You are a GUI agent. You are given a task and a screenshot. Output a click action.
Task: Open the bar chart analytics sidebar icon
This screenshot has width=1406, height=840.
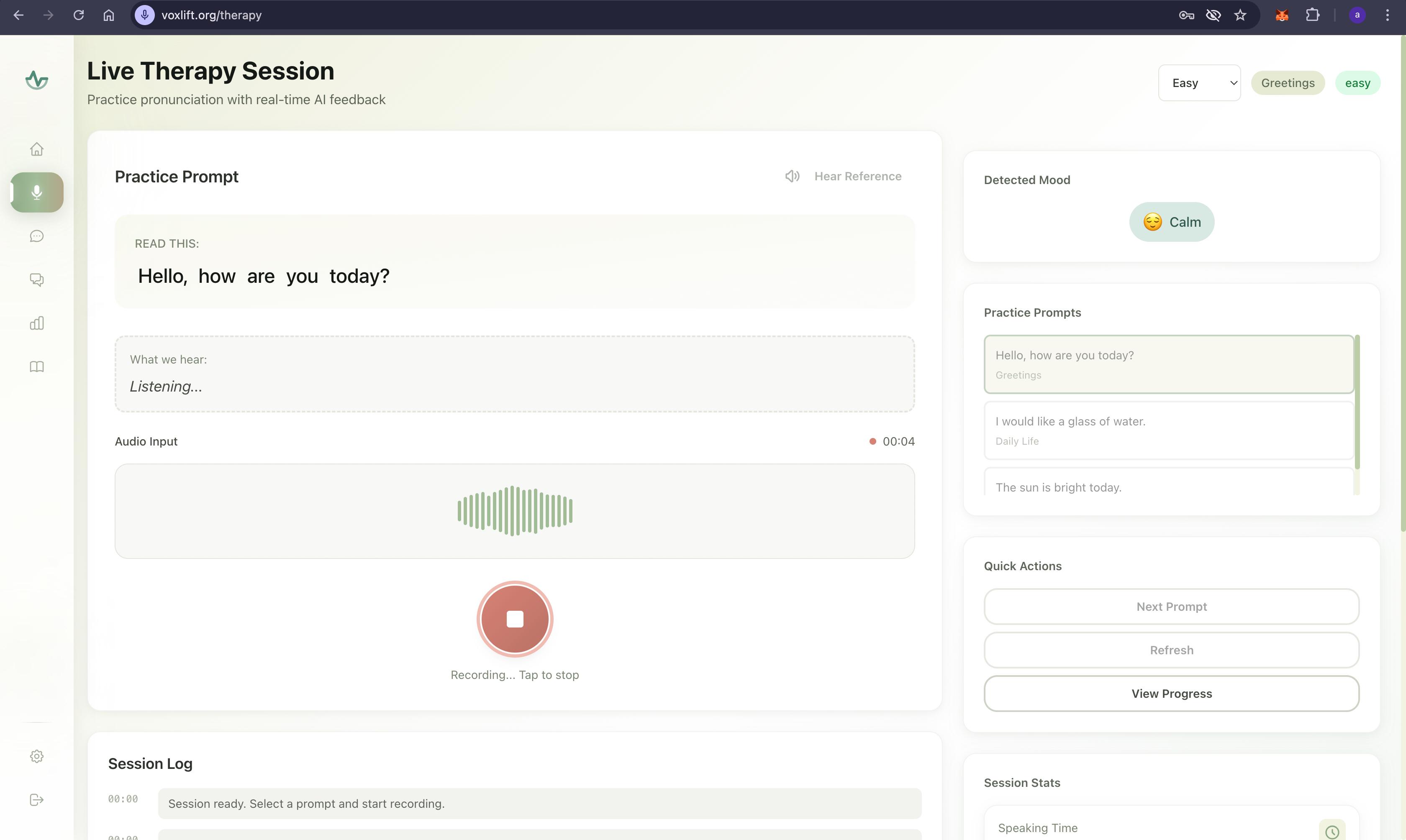coord(37,323)
